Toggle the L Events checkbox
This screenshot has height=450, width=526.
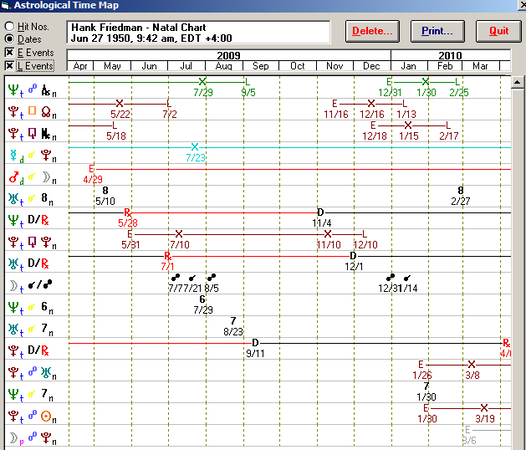[9, 66]
